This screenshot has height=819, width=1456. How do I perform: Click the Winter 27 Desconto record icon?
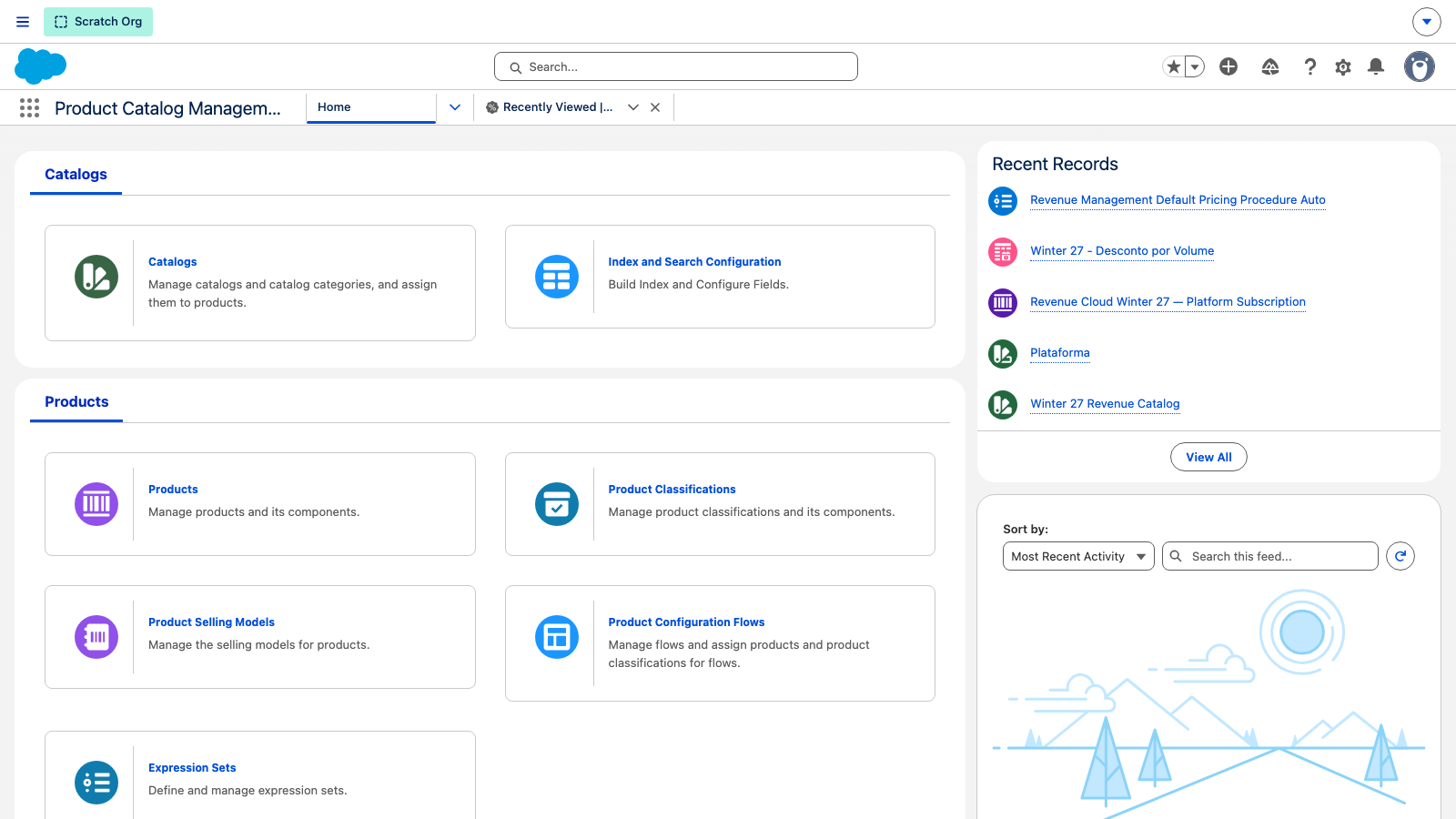point(1003,252)
